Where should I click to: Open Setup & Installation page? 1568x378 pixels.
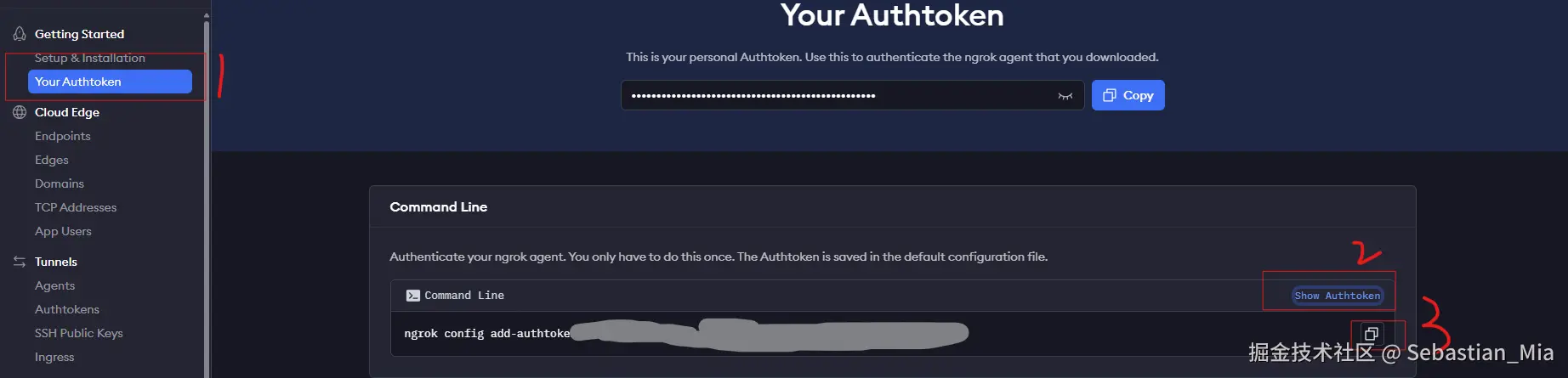pos(90,58)
